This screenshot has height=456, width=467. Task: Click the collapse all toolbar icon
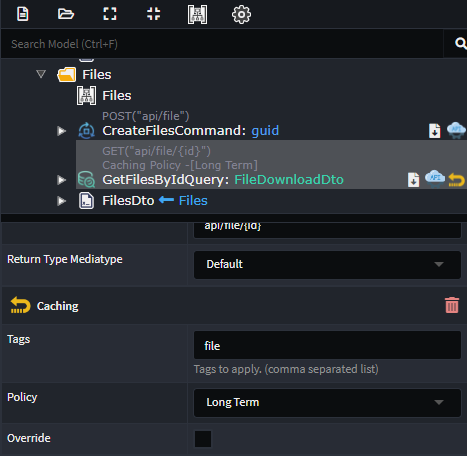[x=154, y=14]
